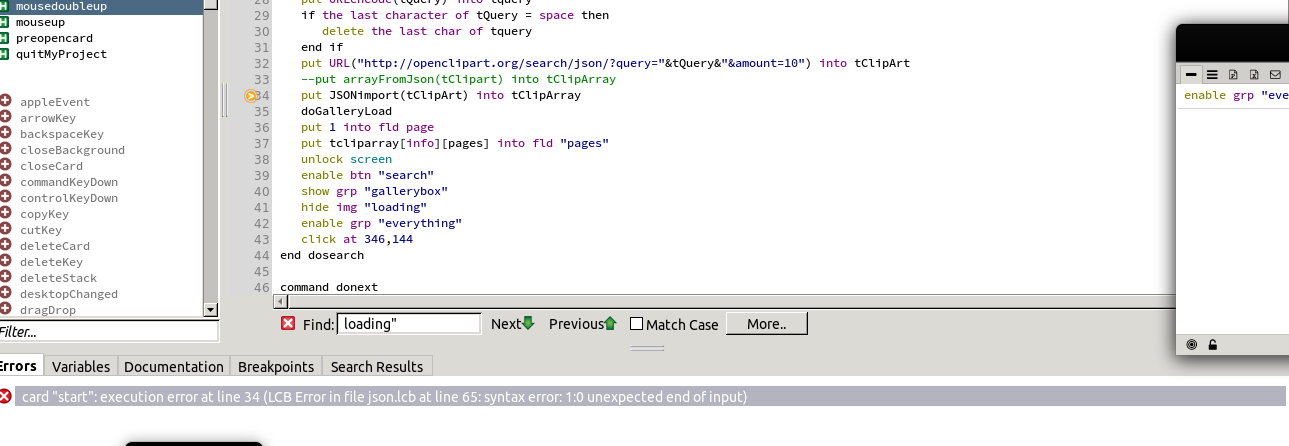Click the handler list scroll-down arrow

click(210, 310)
